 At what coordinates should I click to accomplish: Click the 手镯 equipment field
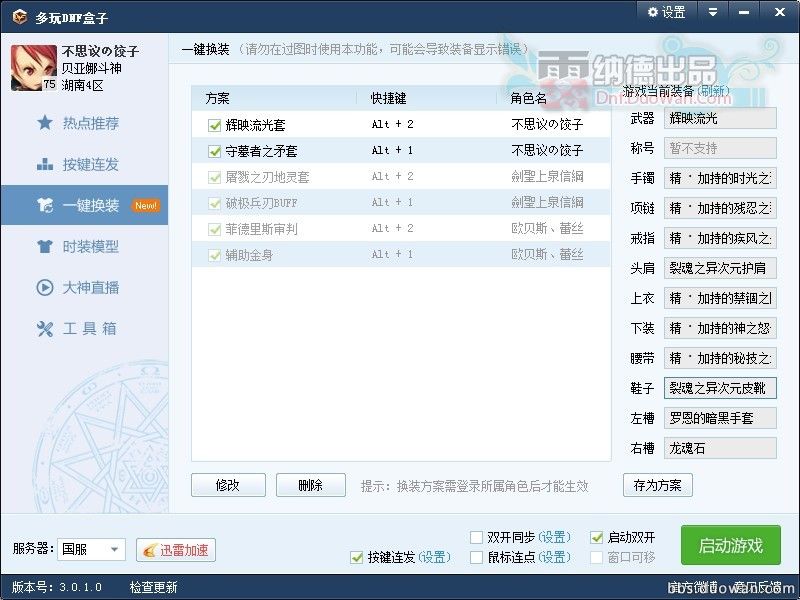point(720,178)
